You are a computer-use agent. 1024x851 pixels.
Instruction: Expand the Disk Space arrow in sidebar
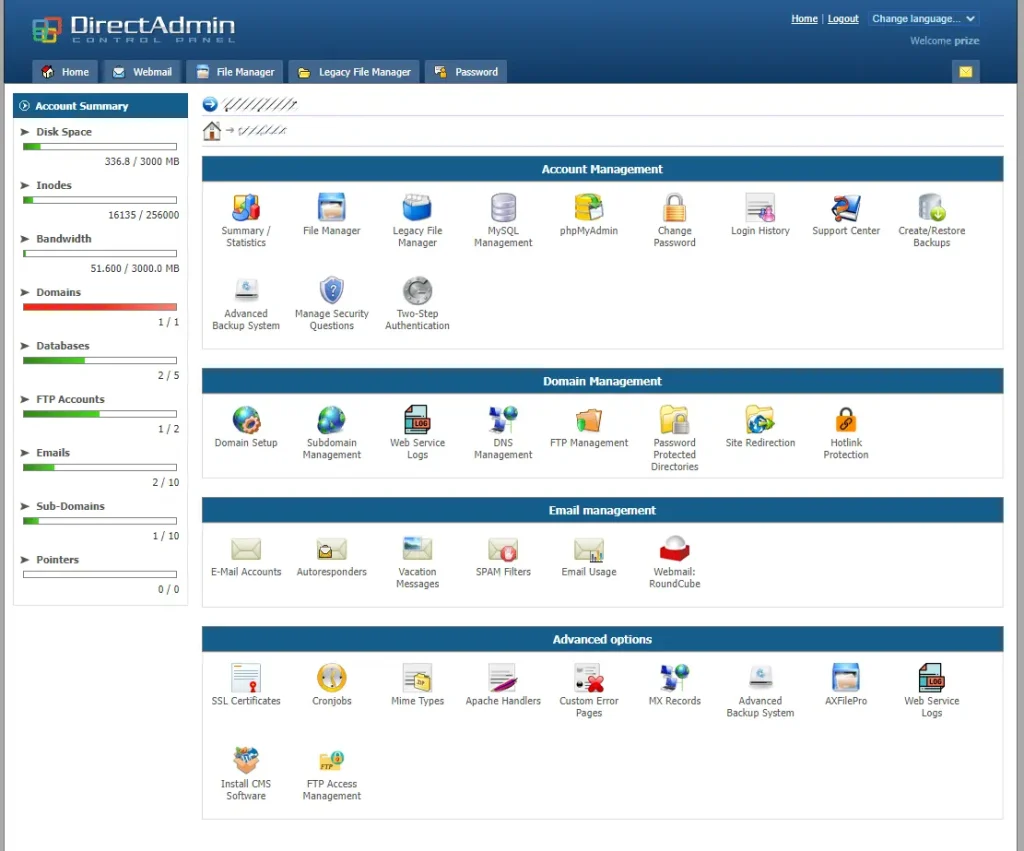[26, 132]
